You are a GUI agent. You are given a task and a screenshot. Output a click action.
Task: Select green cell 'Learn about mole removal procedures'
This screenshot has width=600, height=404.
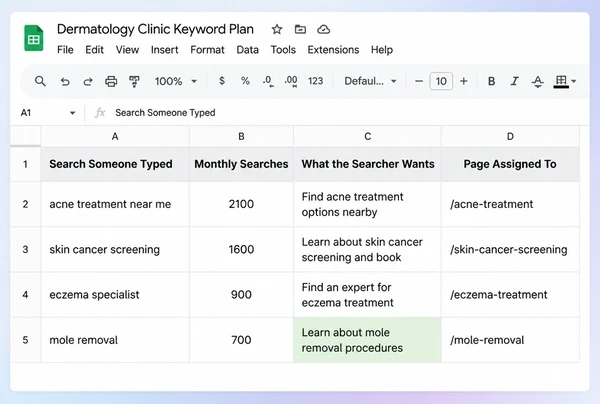[x=367, y=340]
